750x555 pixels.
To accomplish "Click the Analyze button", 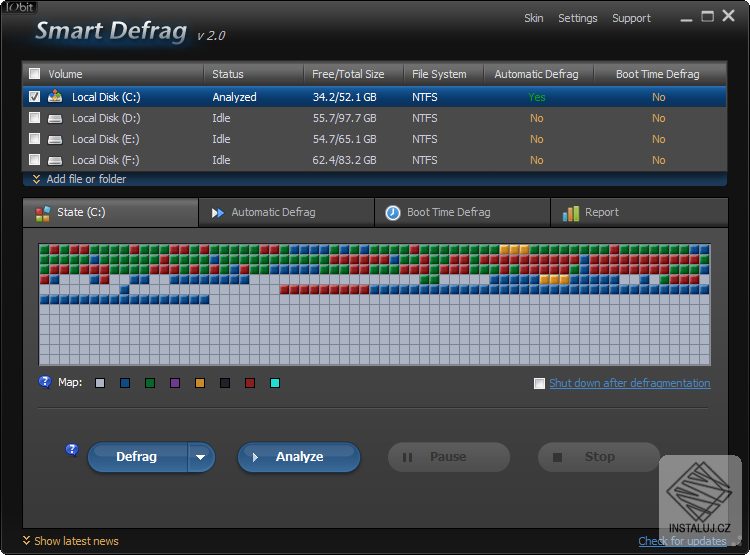I will (299, 457).
